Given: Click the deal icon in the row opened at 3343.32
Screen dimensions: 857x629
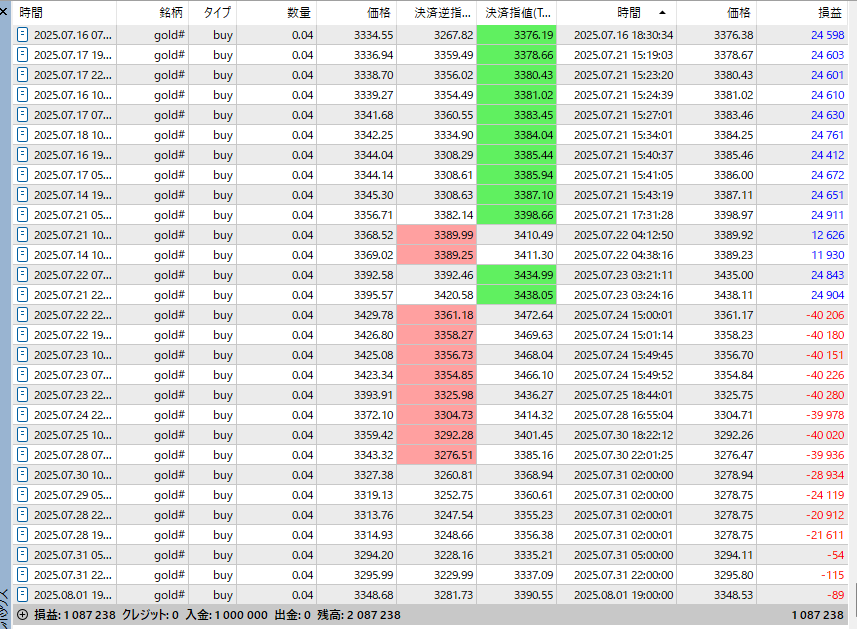Looking at the screenshot, I should click(22, 455).
